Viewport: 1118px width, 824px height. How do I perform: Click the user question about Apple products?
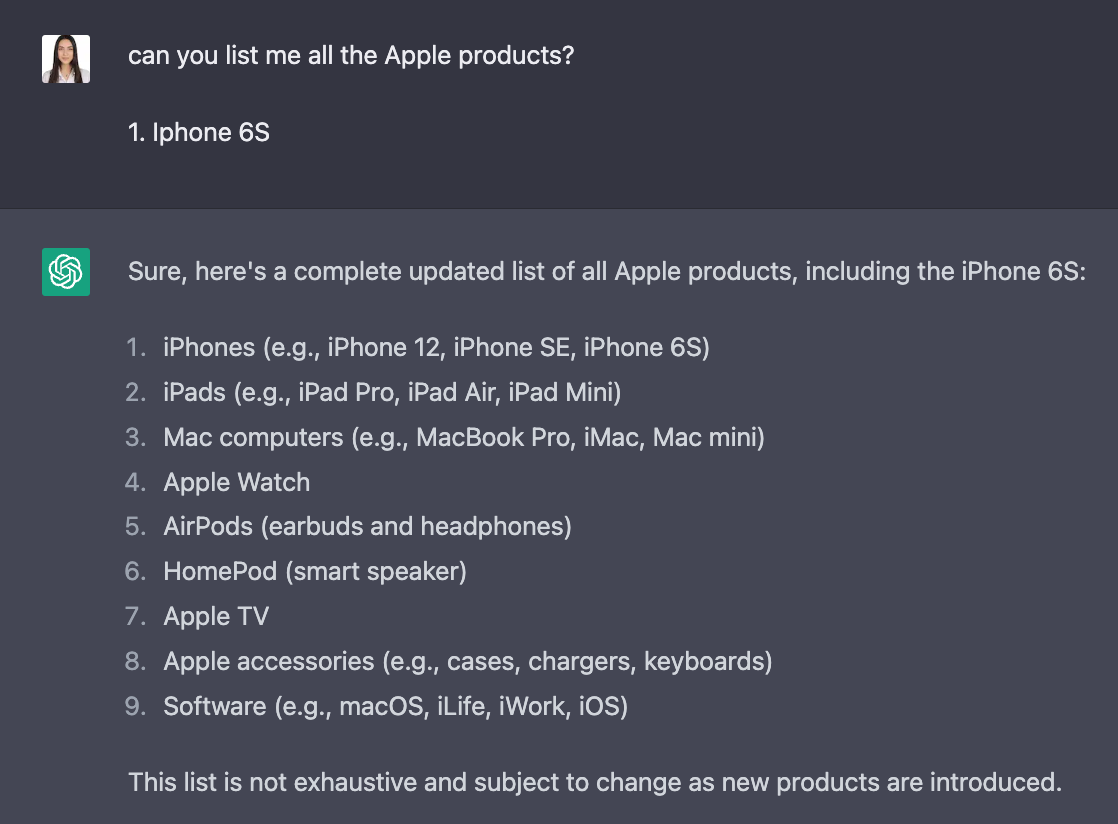tap(351, 56)
